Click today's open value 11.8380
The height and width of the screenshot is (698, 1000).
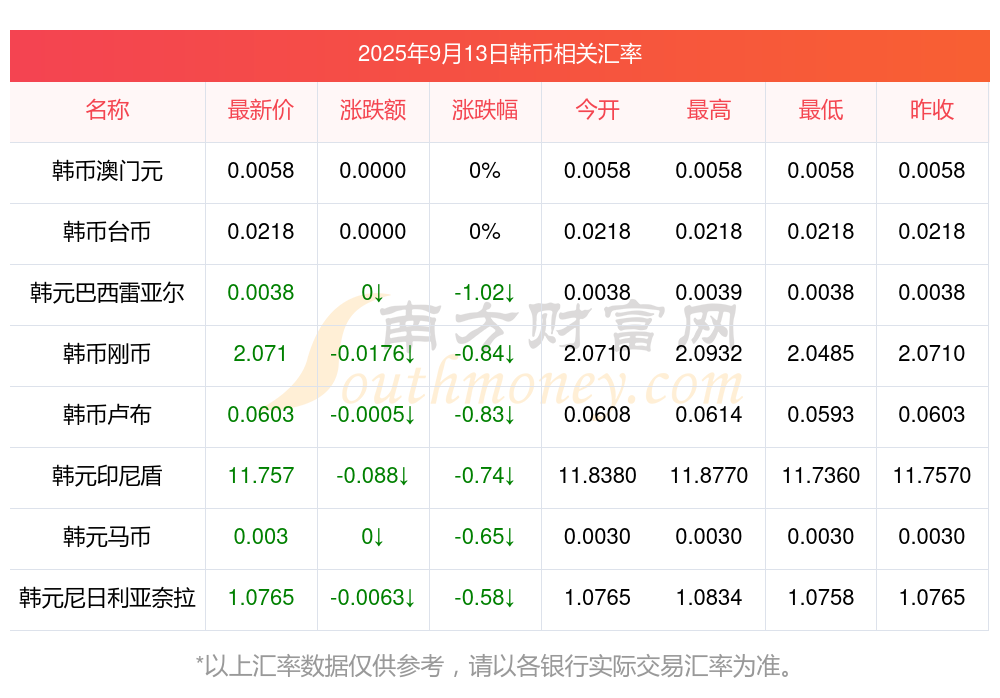click(597, 475)
